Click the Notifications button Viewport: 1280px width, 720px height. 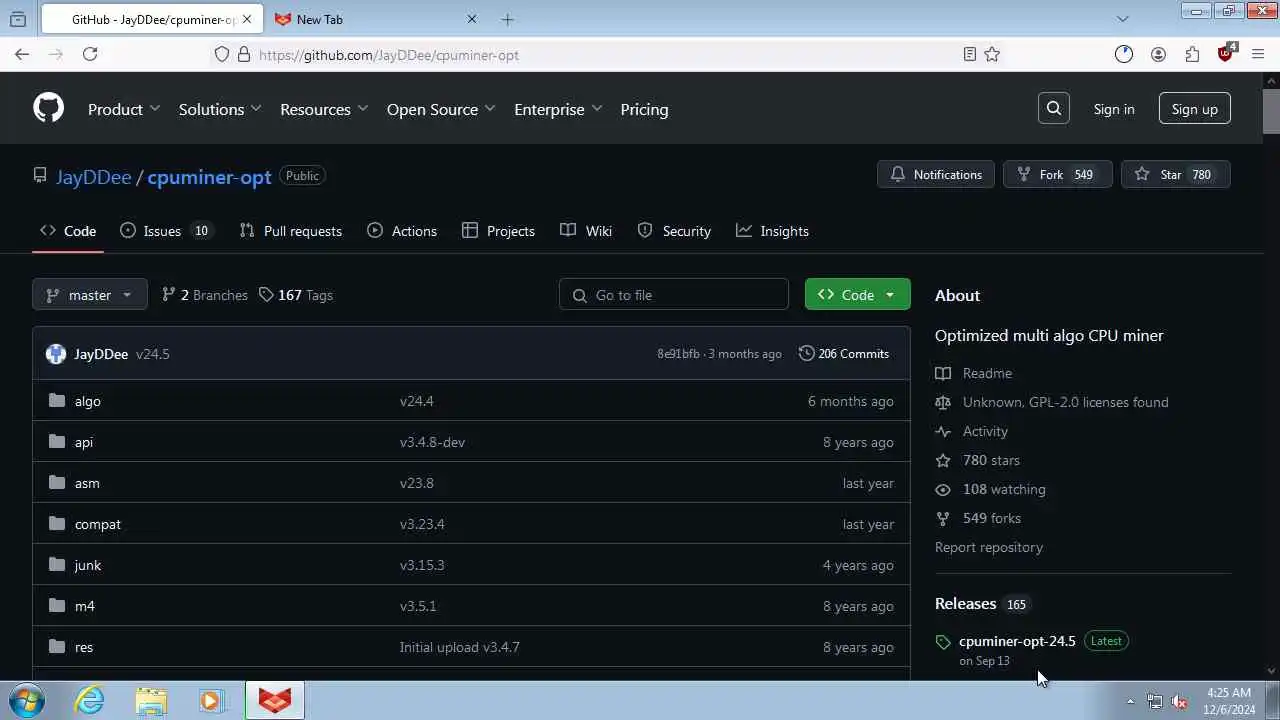[936, 175]
